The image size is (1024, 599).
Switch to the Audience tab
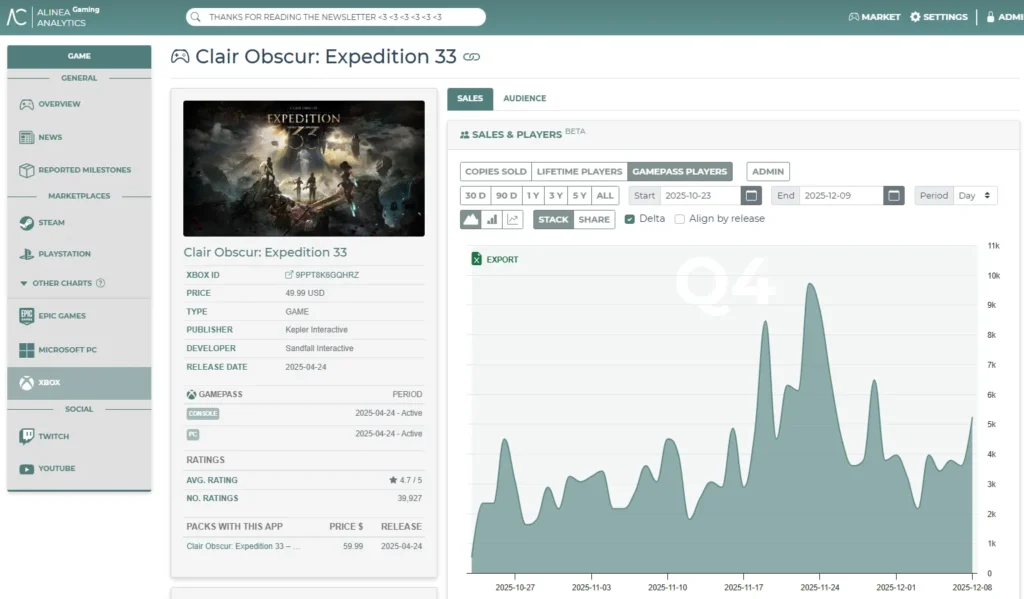coord(524,98)
